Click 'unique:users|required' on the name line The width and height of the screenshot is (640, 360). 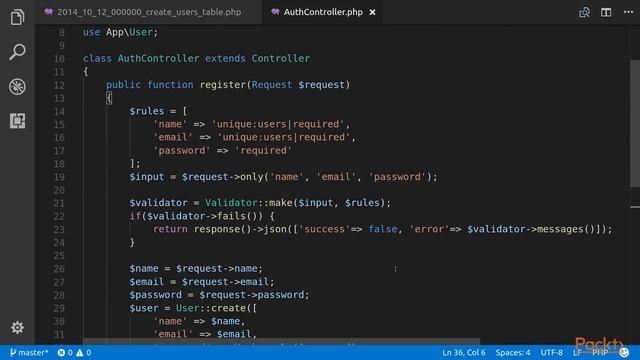pyautogui.click(x=278, y=124)
